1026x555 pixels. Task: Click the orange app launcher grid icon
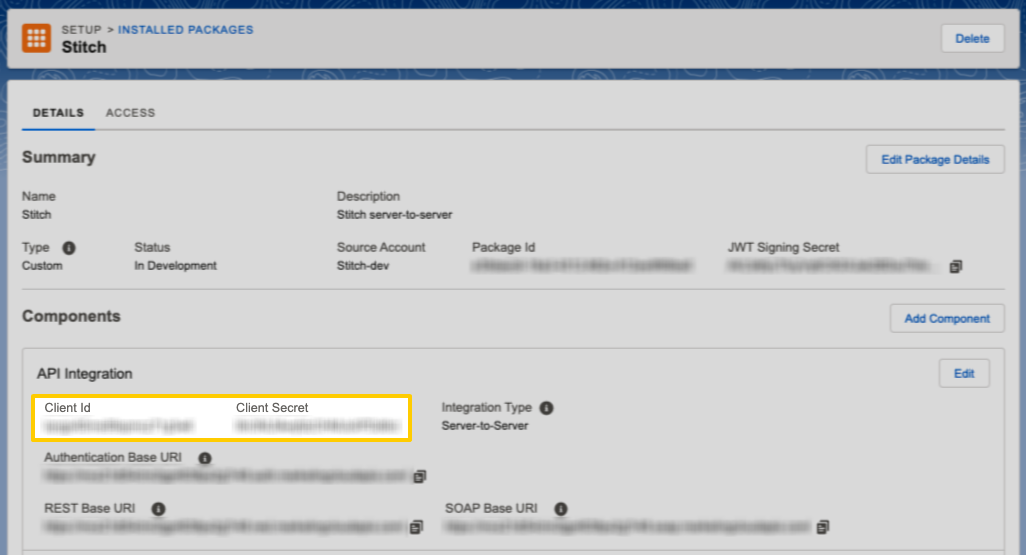coord(37,38)
